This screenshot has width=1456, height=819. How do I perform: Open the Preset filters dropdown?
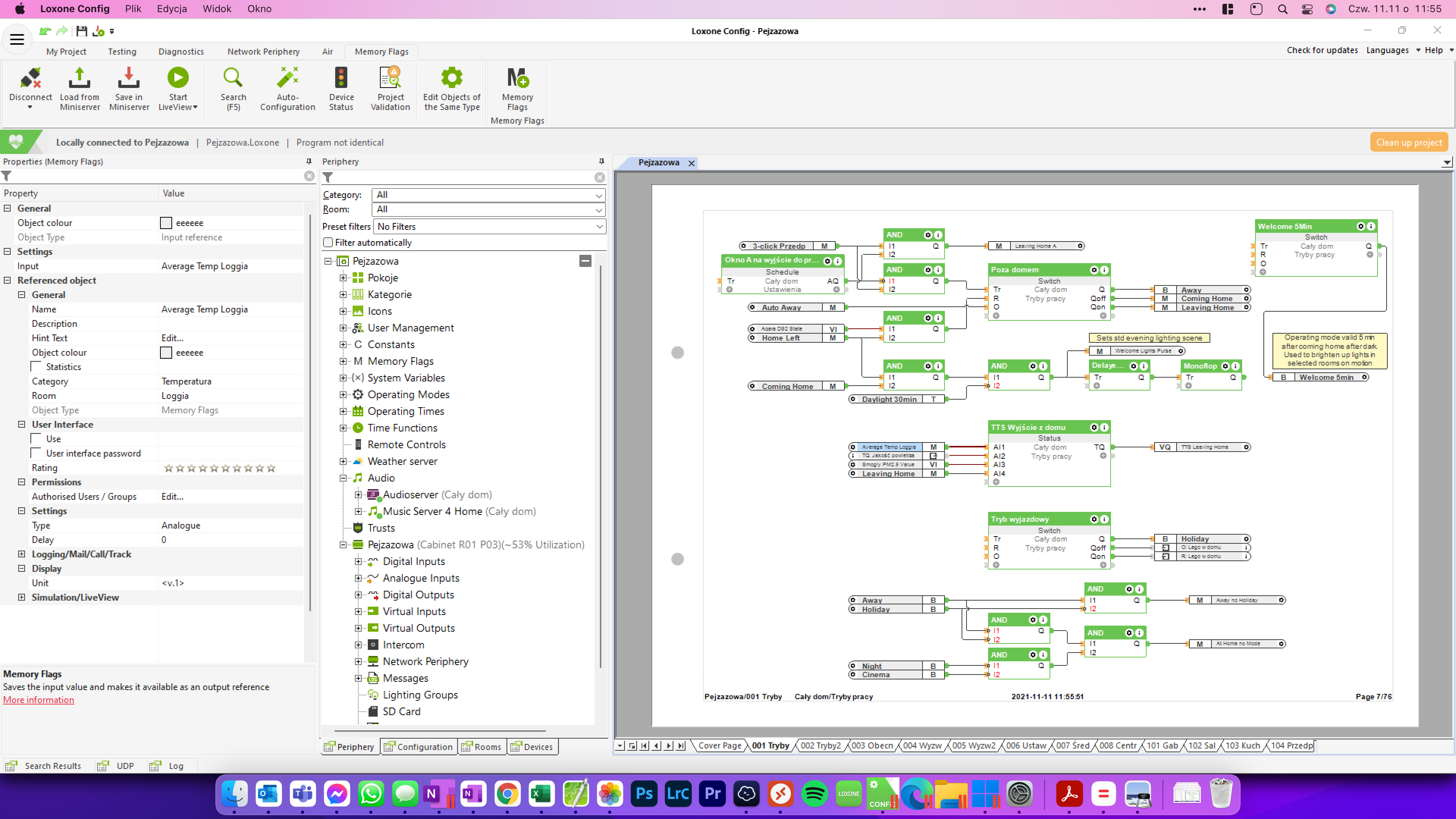489,227
